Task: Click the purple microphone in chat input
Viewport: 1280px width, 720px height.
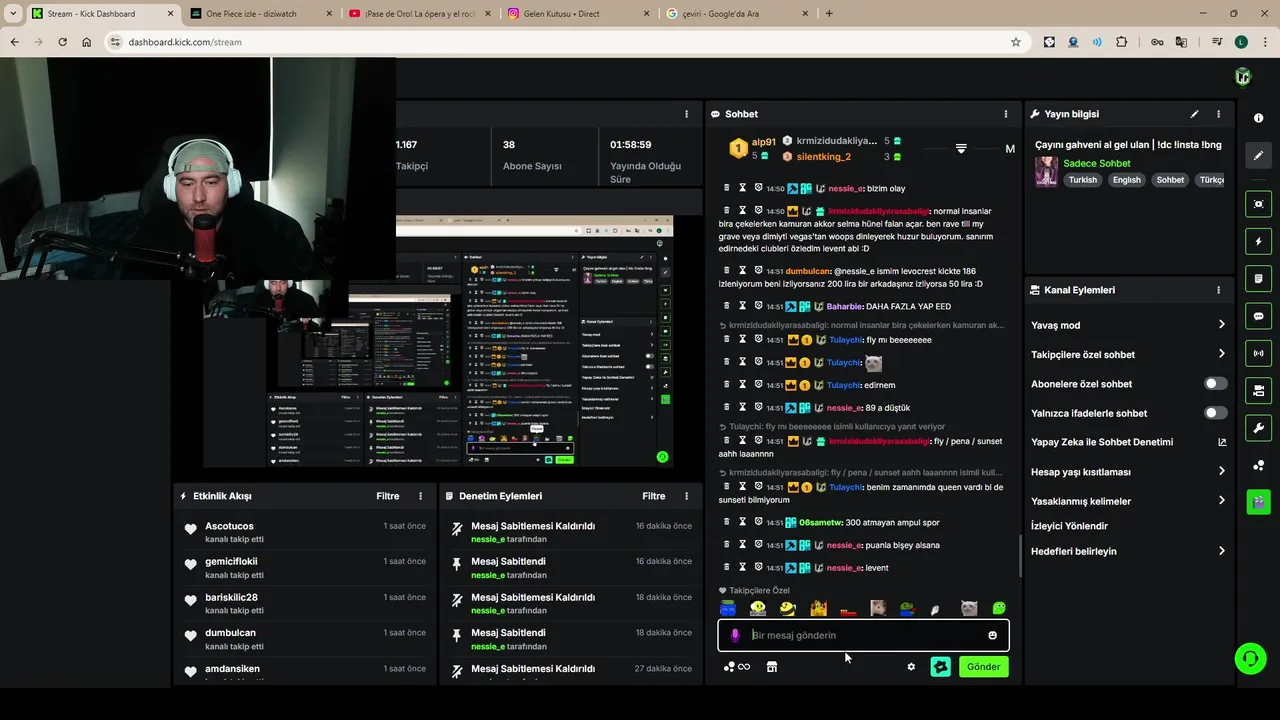Action: pyautogui.click(x=735, y=635)
